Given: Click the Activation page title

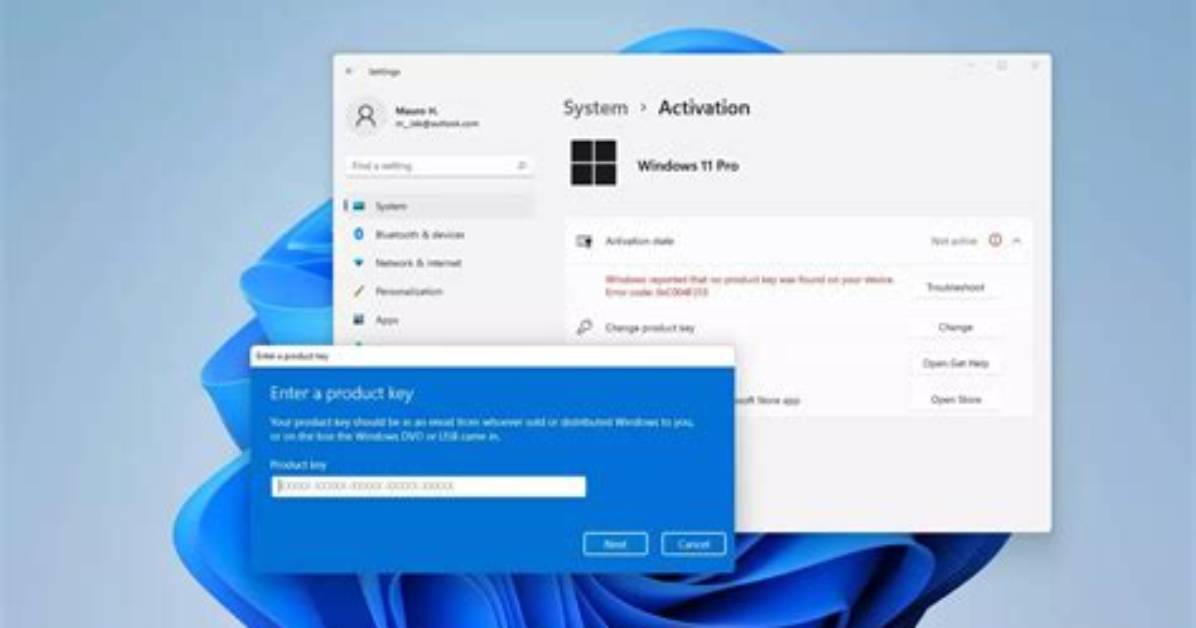Looking at the screenshot, I should [704, 108].
